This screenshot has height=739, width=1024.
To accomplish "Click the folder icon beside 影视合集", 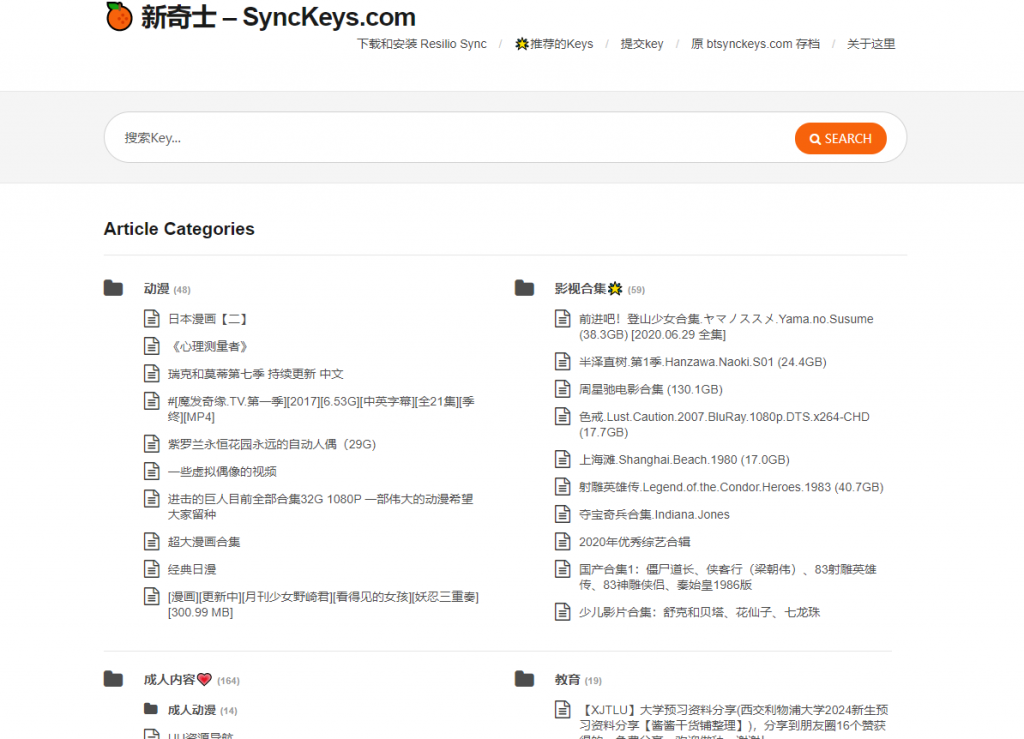I will click(525, 287).
